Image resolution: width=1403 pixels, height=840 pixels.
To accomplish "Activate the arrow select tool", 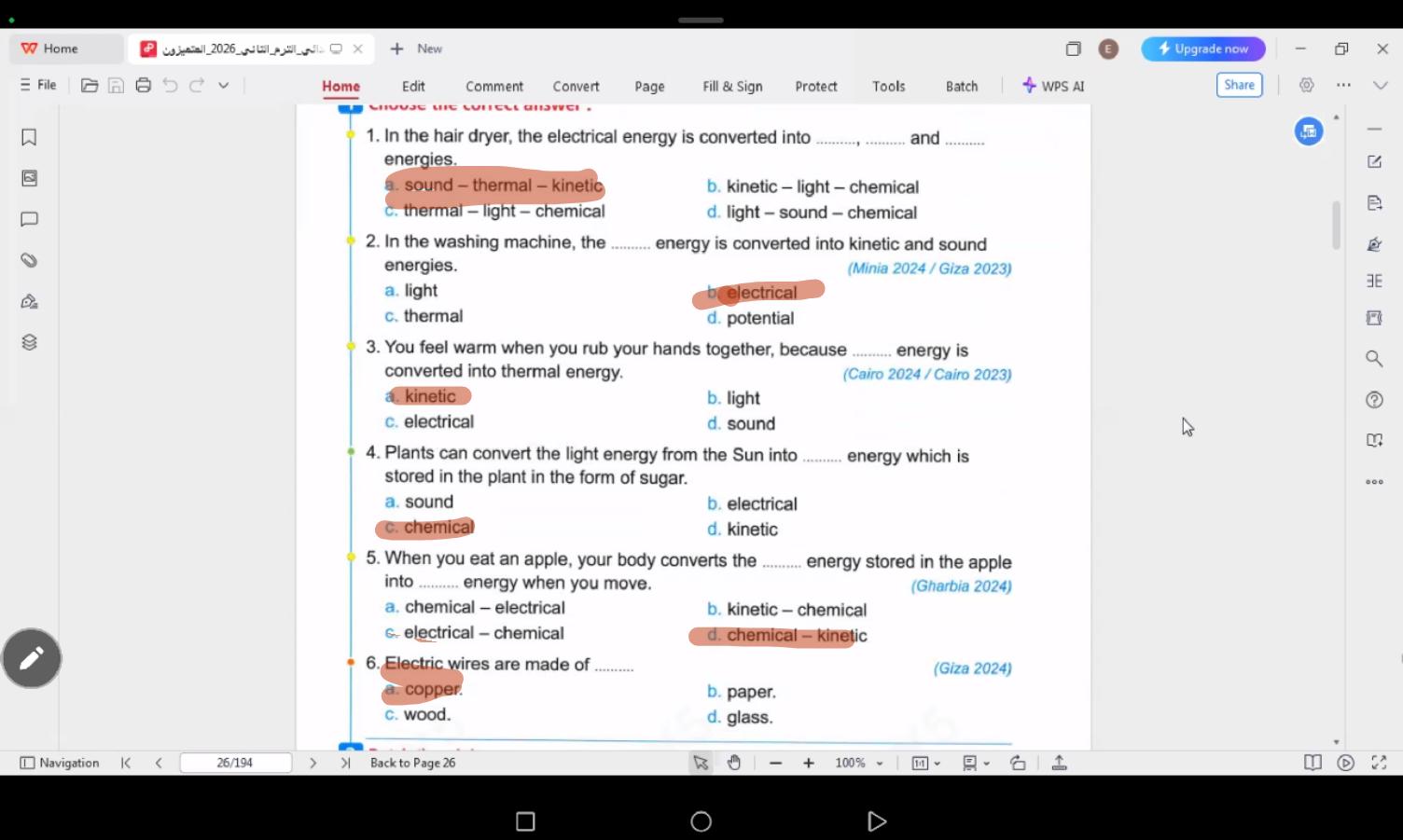I will (701, 763).
